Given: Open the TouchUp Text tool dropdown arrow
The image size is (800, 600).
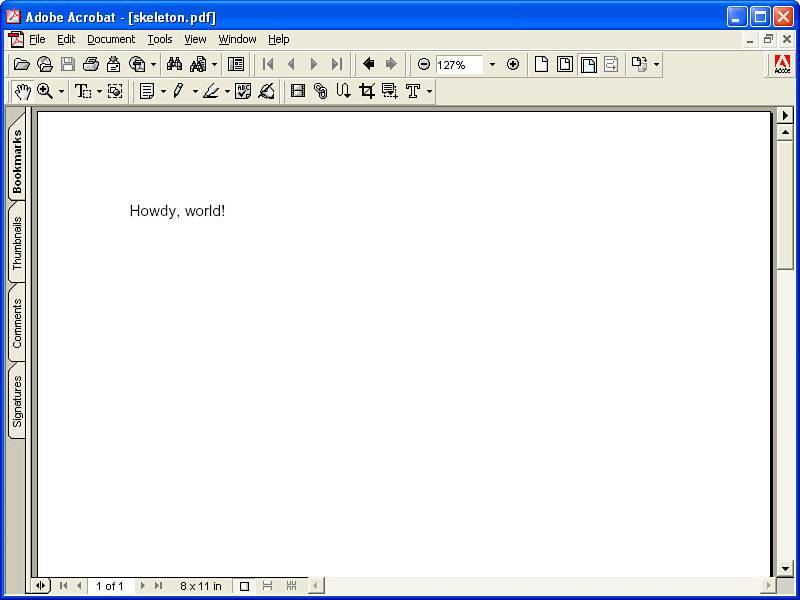Looking at the screenshot, I should pyautogui.click(x=429, y=91).
